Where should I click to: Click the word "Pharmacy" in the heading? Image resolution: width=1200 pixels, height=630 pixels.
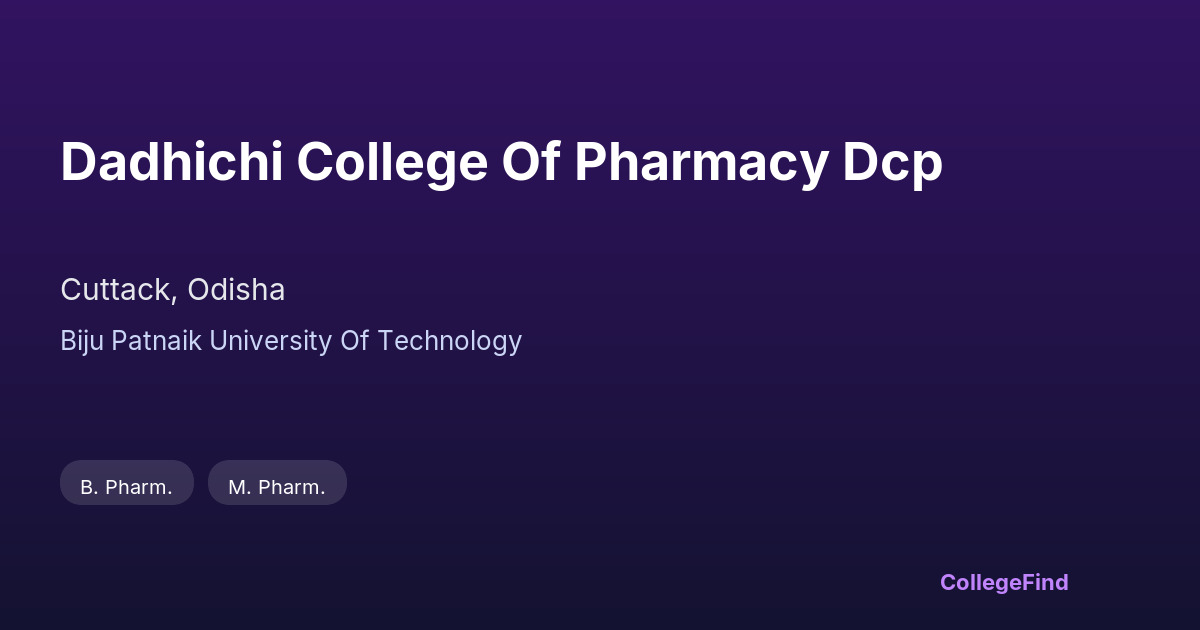[701, 162]
